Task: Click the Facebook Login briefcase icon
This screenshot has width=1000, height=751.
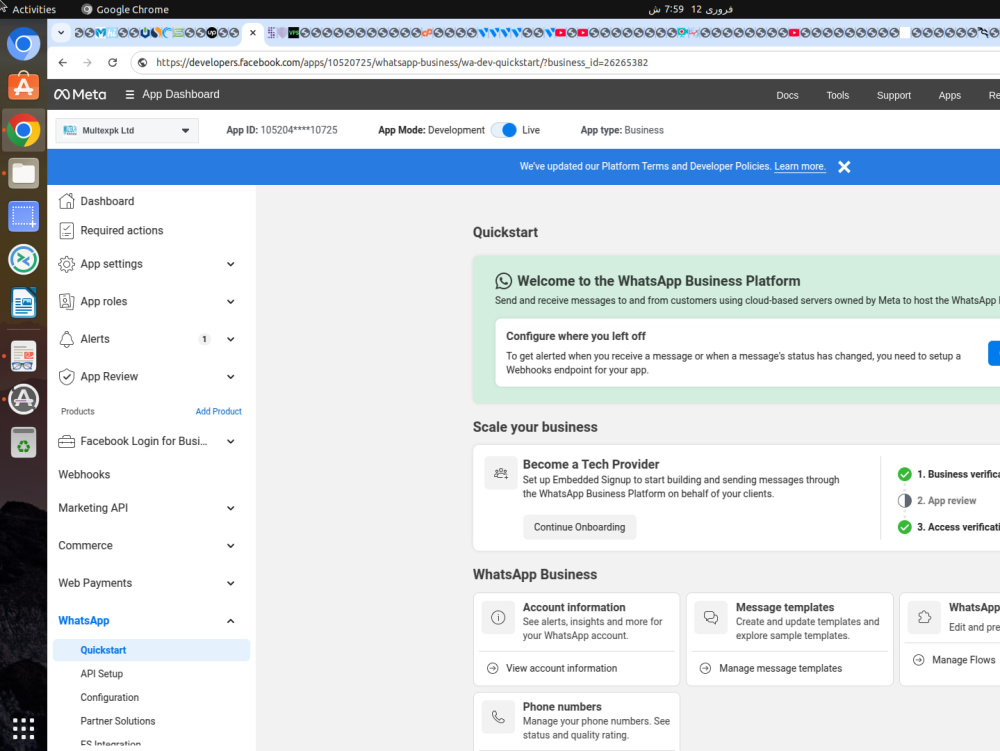Action: click(x=66, y=441)
